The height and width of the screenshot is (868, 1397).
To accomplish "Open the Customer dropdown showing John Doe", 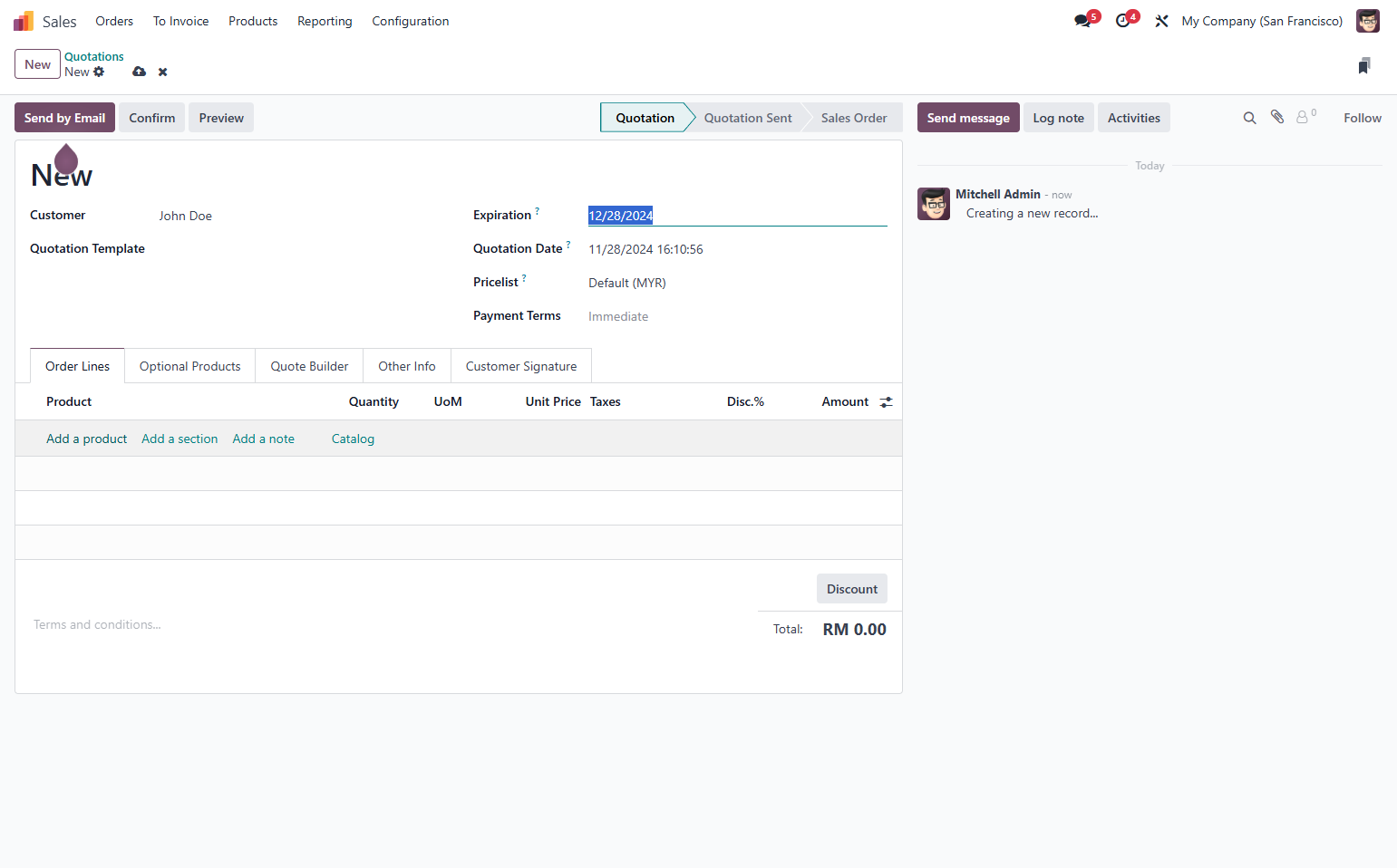I will tap(303, 216).
